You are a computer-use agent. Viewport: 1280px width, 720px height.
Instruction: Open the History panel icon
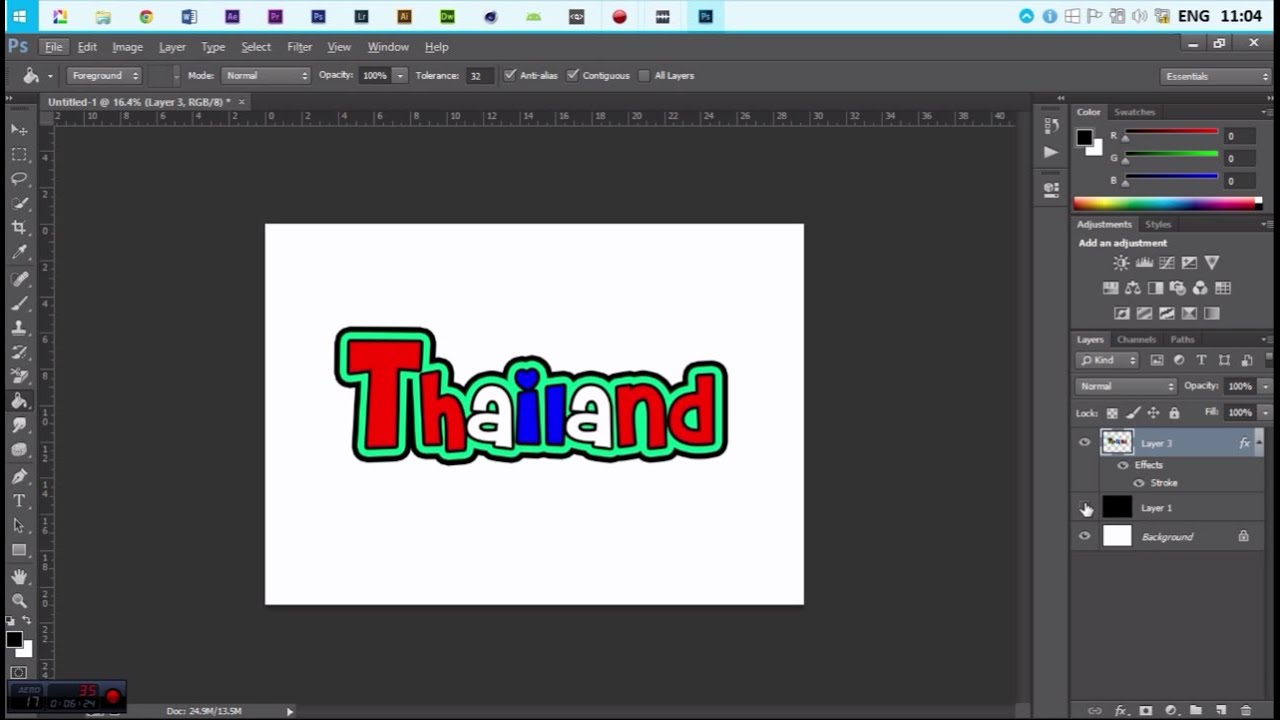pos(1051,126)
